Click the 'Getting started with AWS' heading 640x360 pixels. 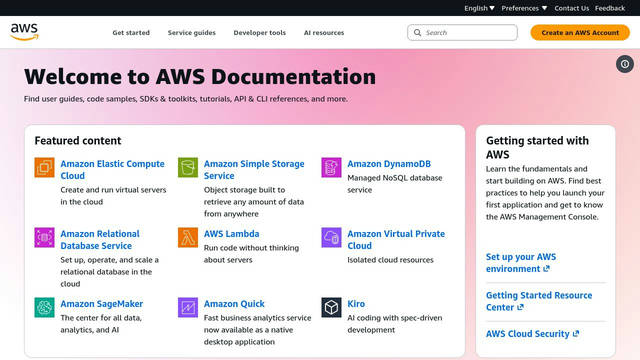coord(537,147)
